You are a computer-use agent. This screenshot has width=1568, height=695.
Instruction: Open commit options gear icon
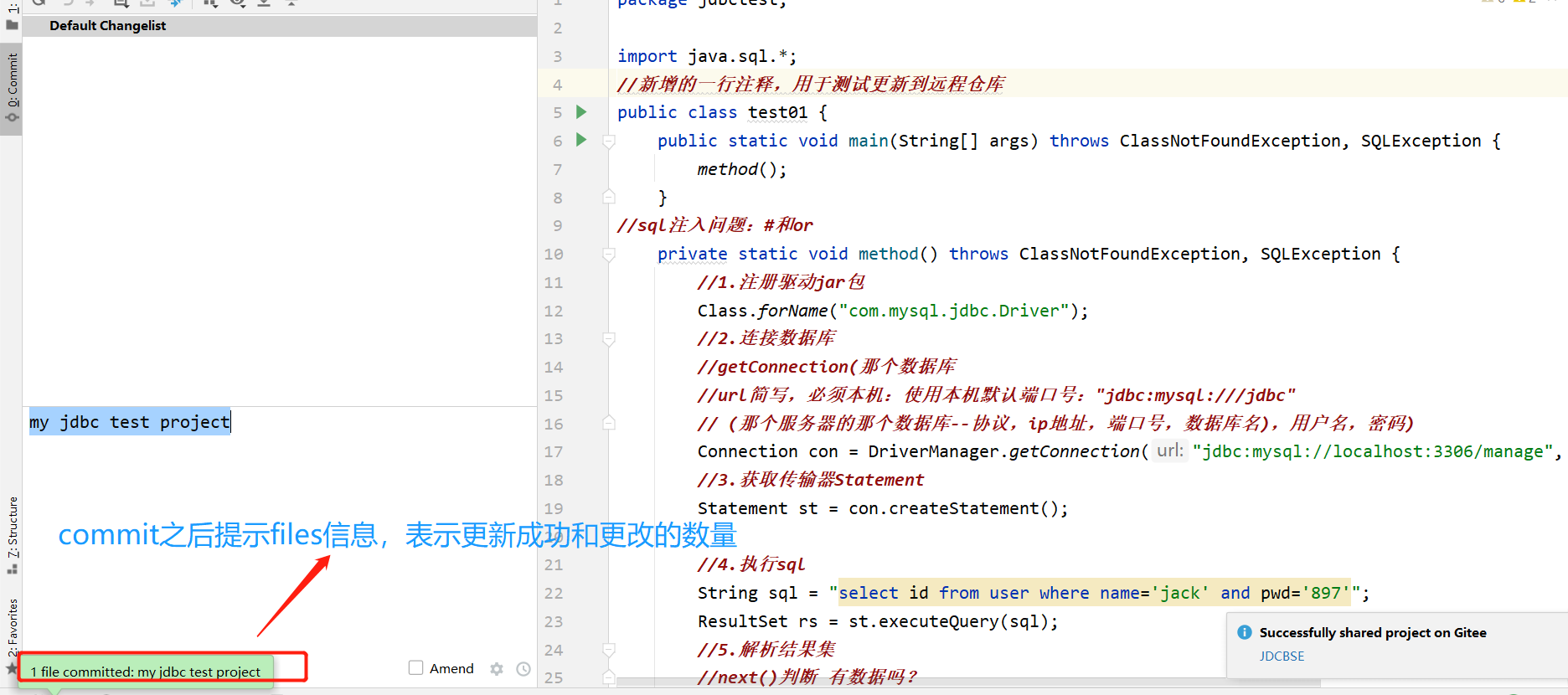497,669
